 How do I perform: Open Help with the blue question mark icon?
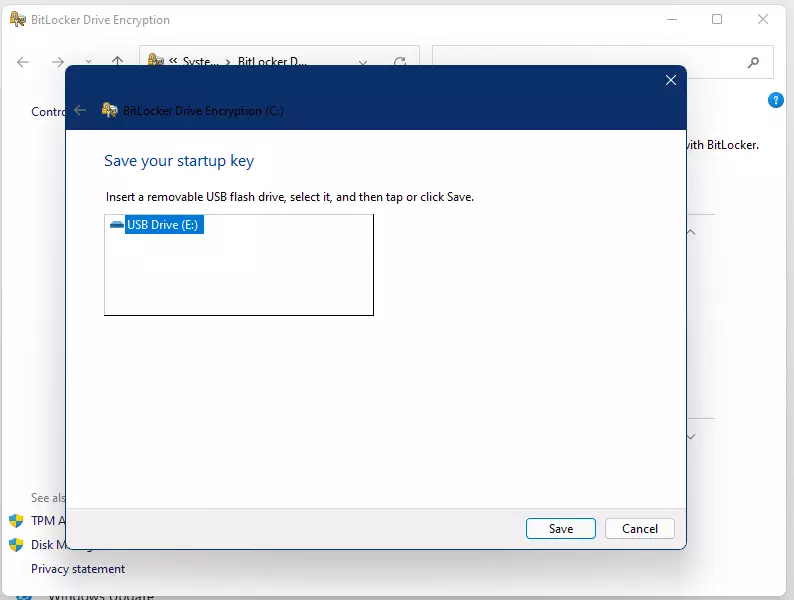pos(775,100)
